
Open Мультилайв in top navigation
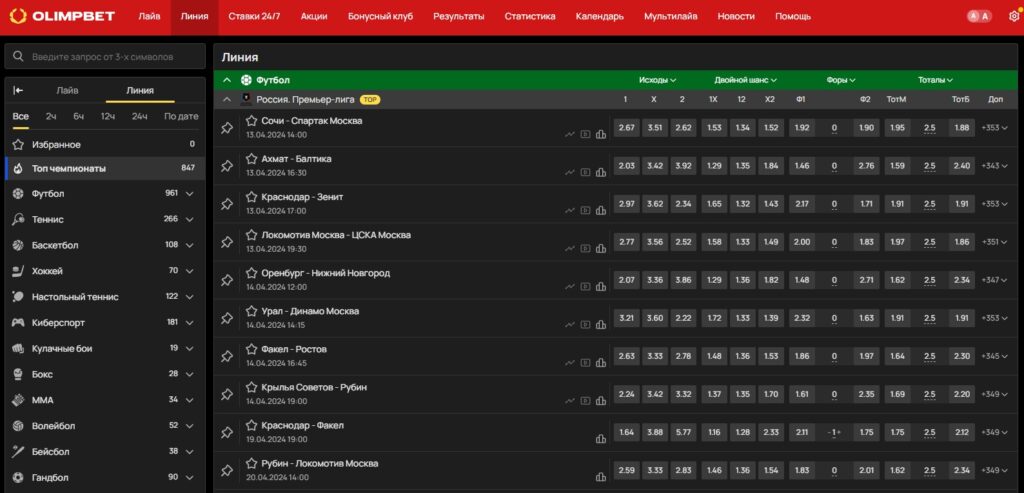(x=670, y=16)
